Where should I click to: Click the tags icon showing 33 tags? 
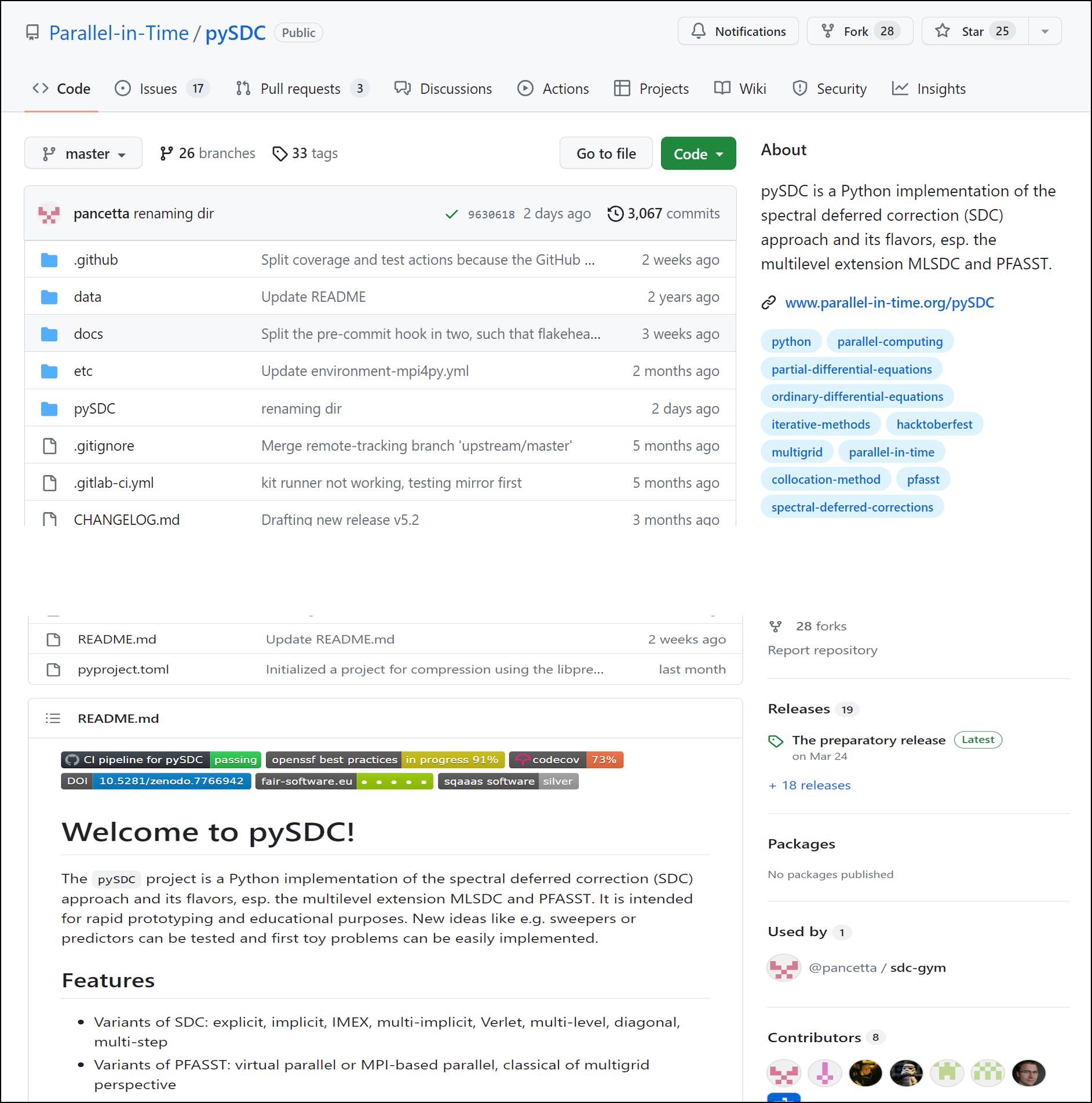280,154
